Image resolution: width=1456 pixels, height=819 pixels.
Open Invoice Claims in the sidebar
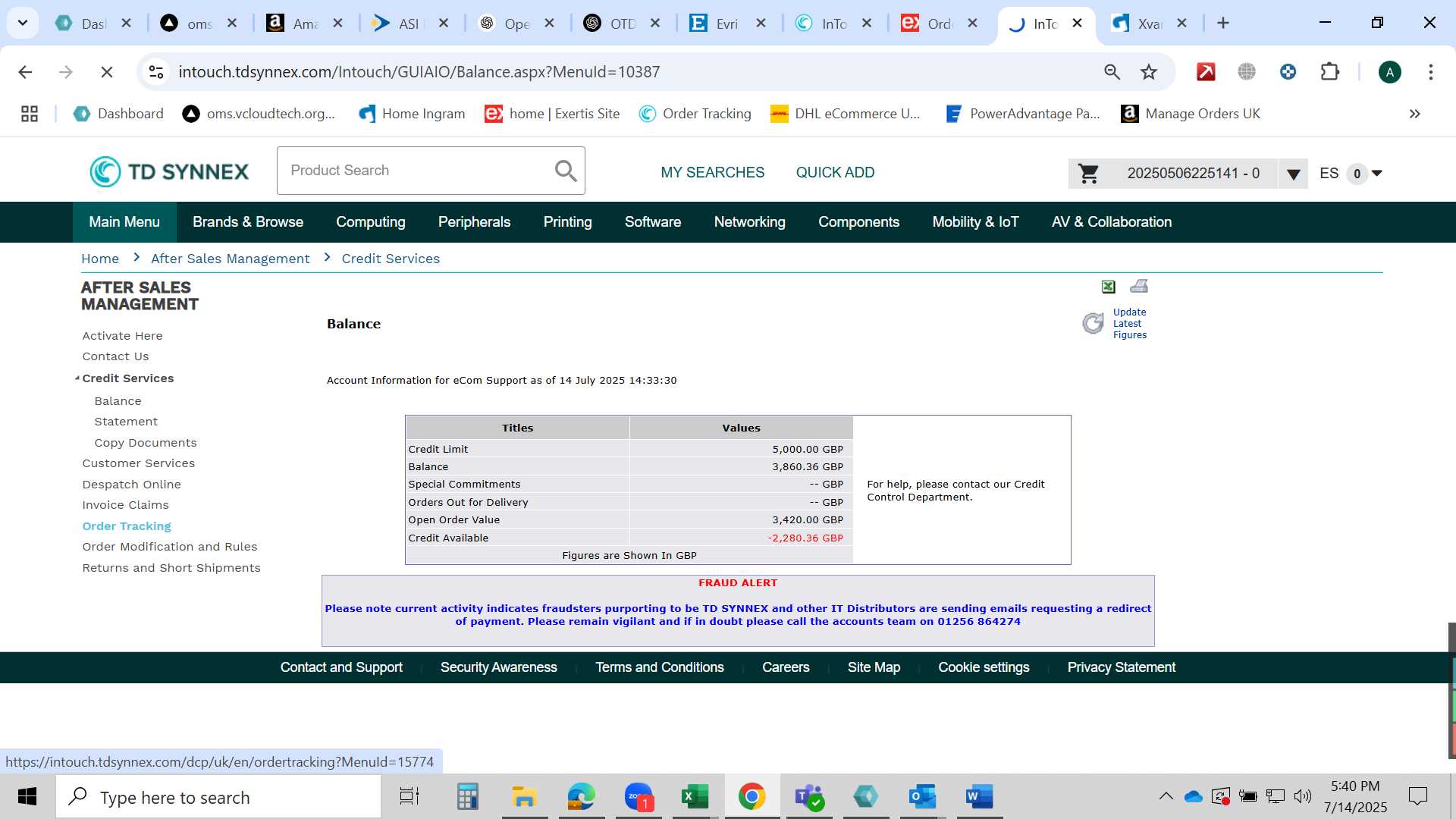(x=125, y=505)
